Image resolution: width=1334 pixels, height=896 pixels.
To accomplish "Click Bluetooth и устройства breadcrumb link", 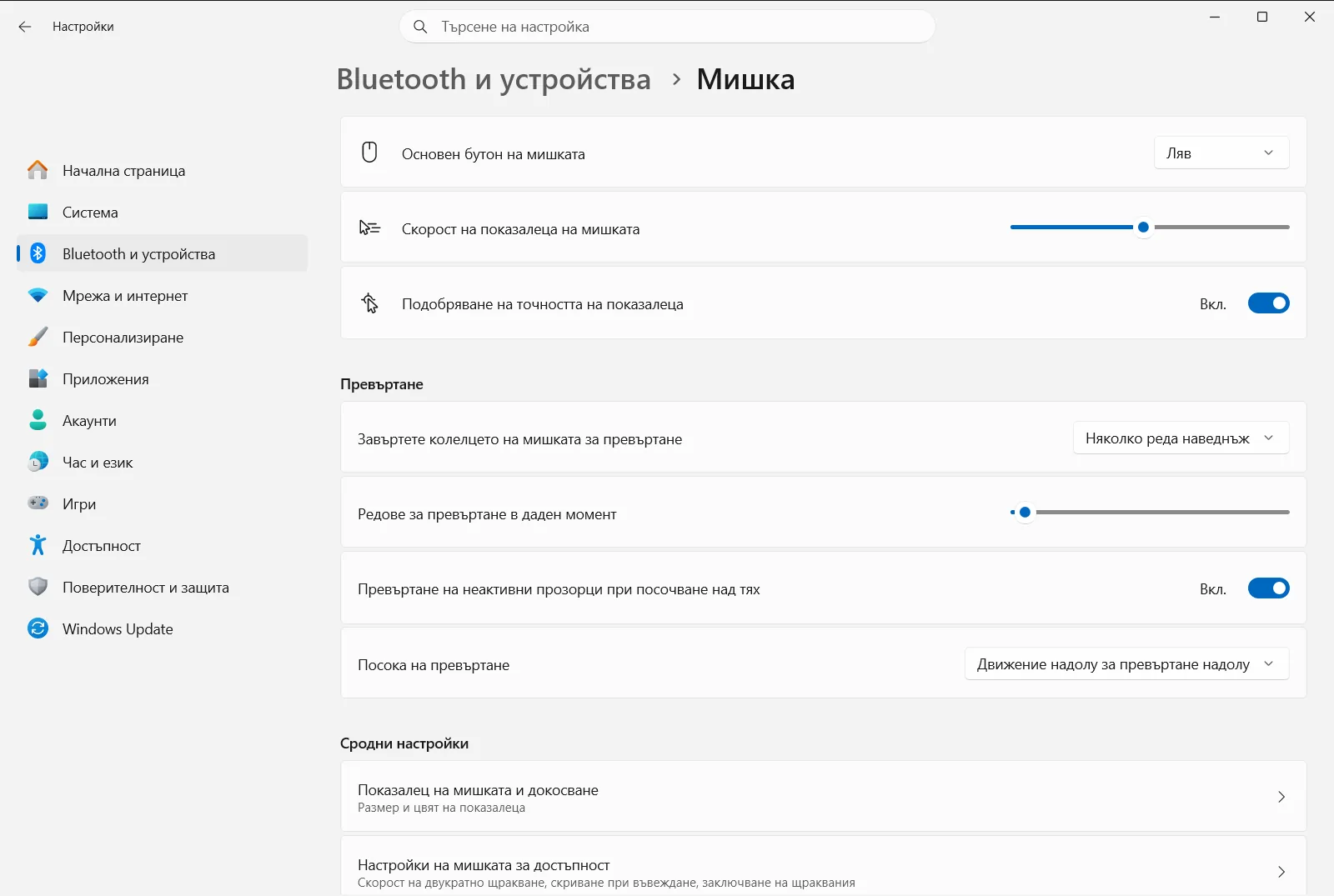I will [x=494, y=79].
